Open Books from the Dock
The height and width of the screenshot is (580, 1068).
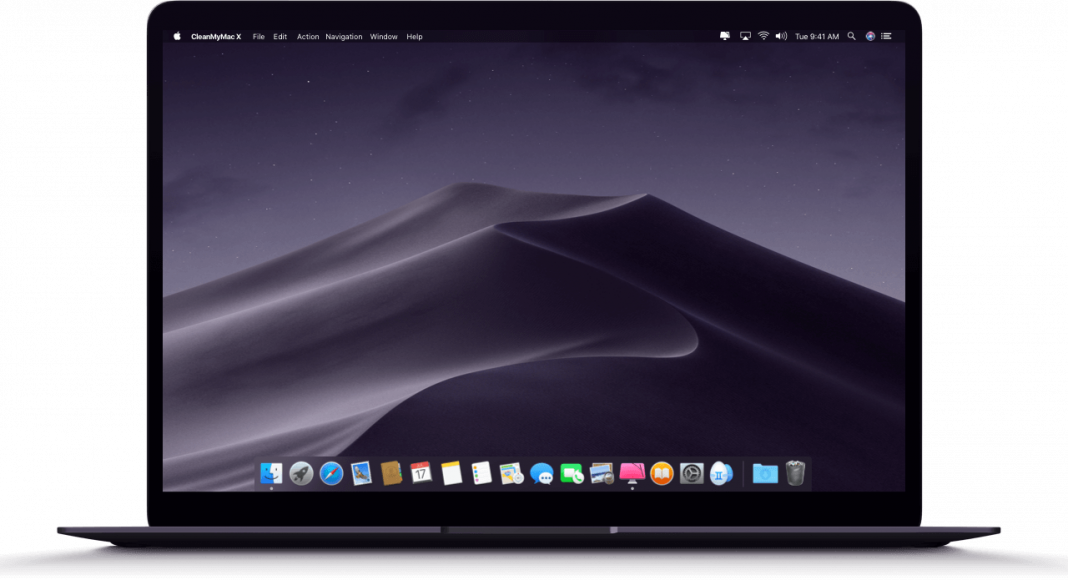pos(661,473)
